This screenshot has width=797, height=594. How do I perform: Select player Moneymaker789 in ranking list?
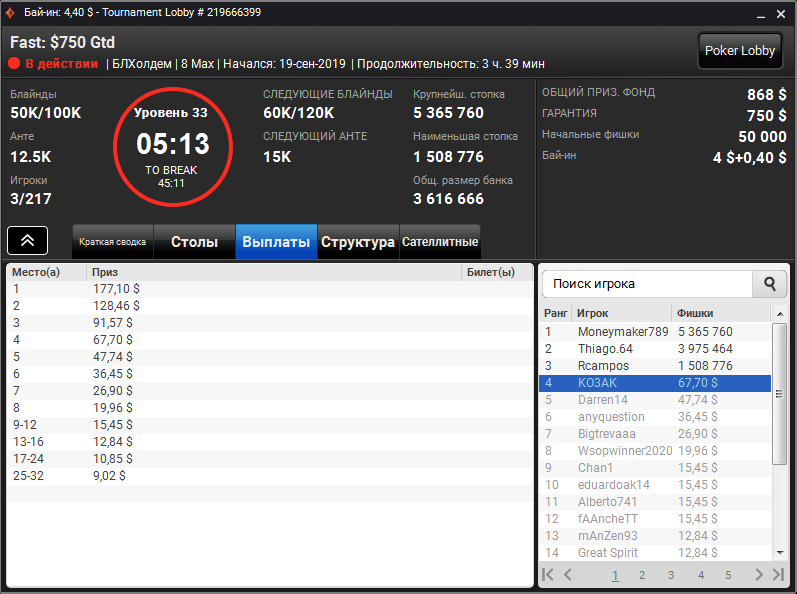[655, 332]
